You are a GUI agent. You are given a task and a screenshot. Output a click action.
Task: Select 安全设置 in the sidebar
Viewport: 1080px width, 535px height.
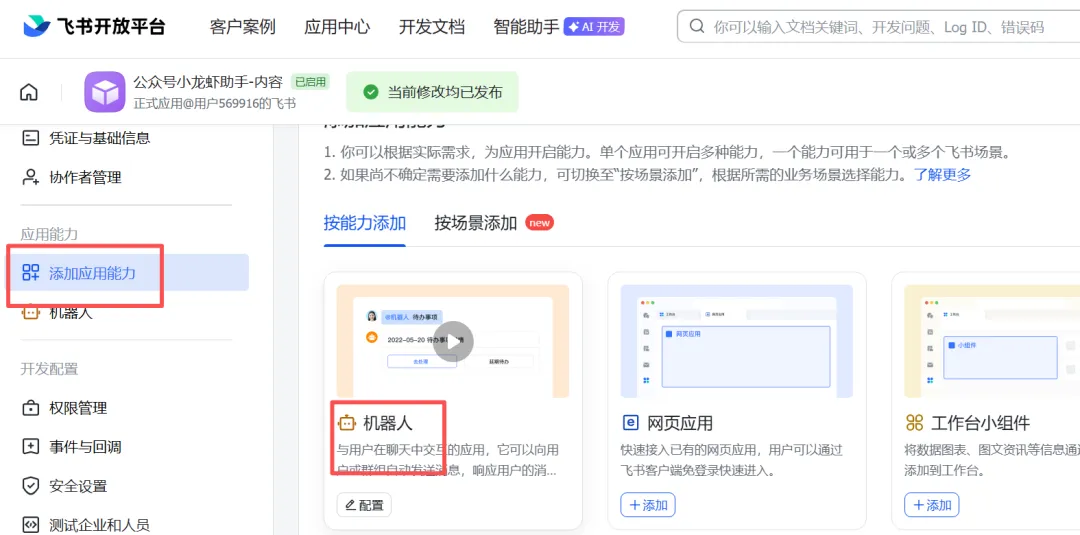tap(78, 485)
